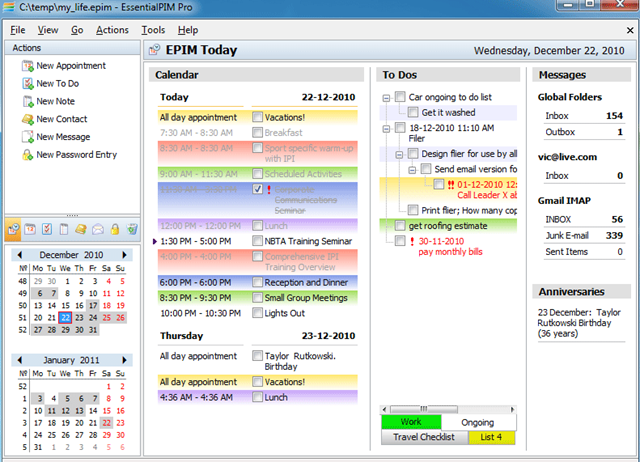Collapse the Design flier subtree
Image resolution: width=640 pixels, height=462 pixels.
[x=399, y=155]
